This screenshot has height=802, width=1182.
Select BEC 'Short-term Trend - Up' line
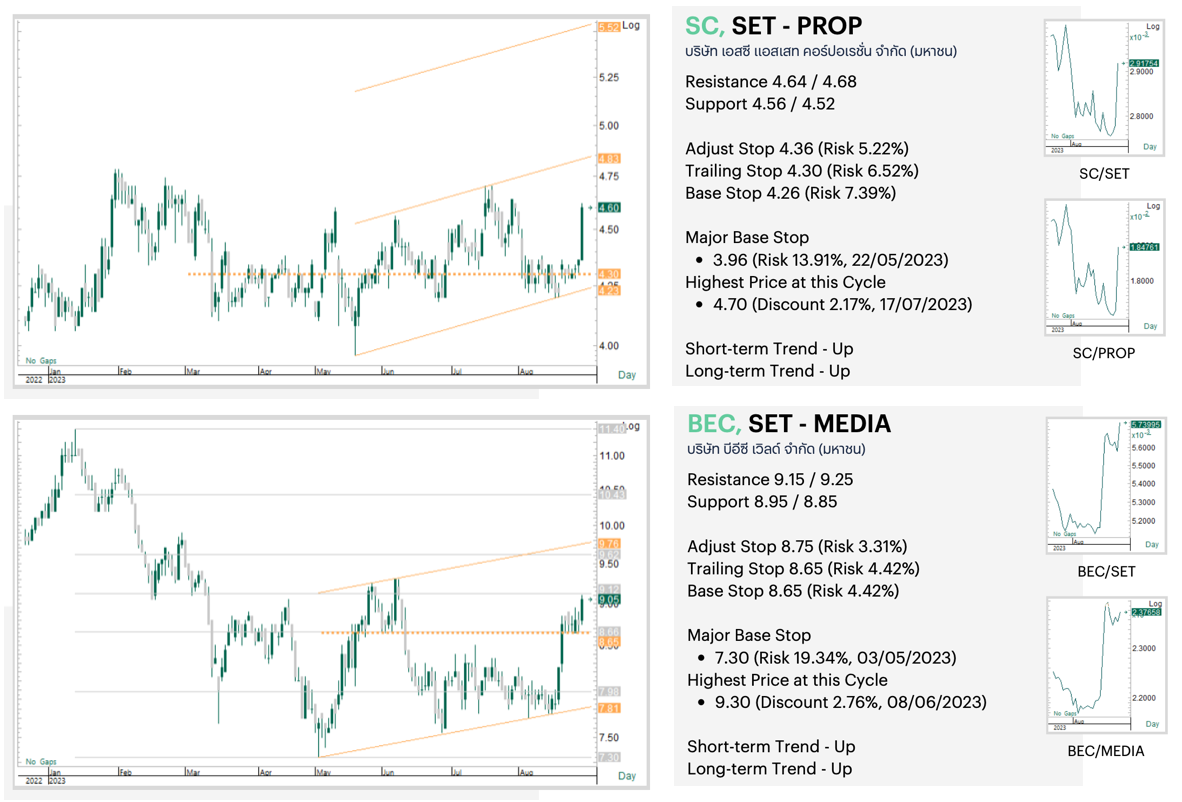click(x=771, y=747)
